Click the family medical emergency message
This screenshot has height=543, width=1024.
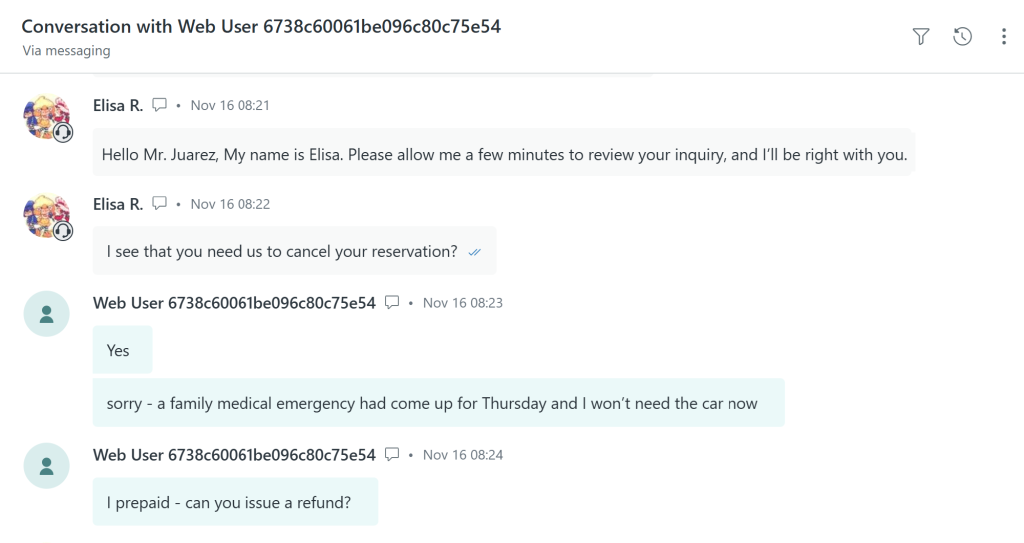tap(432, 404)
